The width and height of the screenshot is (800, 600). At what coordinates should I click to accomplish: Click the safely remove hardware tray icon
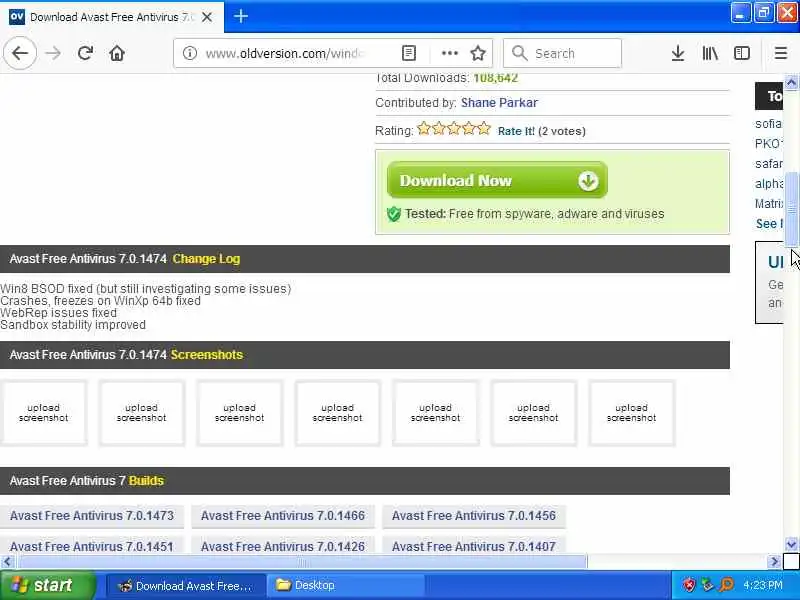pyautogui.click(x=708, y=585)
